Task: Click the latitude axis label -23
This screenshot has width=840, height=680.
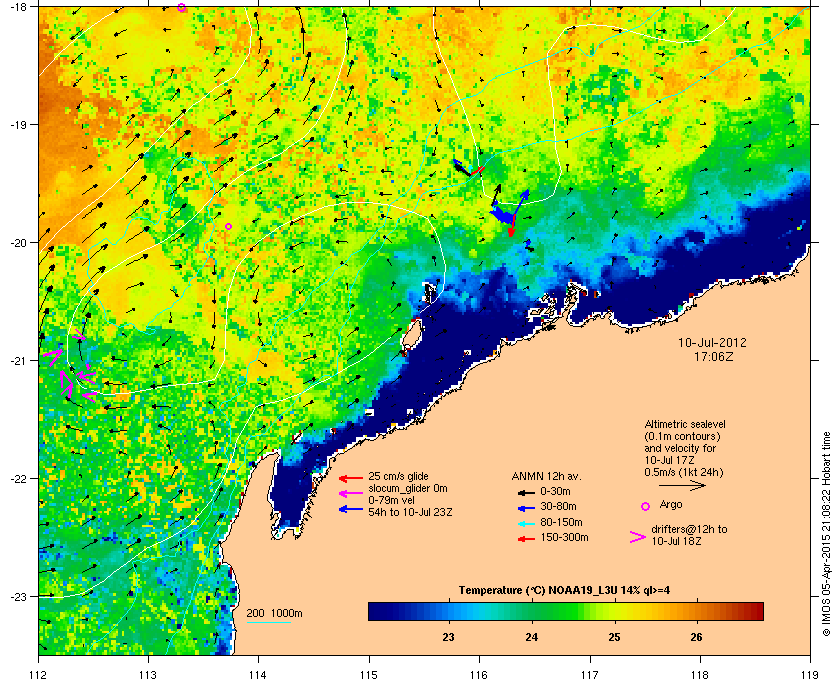Action: point(17,596)
